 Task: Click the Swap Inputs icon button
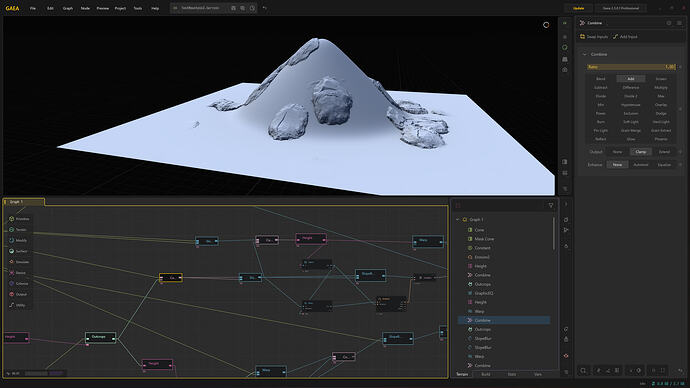pos(582,37)
